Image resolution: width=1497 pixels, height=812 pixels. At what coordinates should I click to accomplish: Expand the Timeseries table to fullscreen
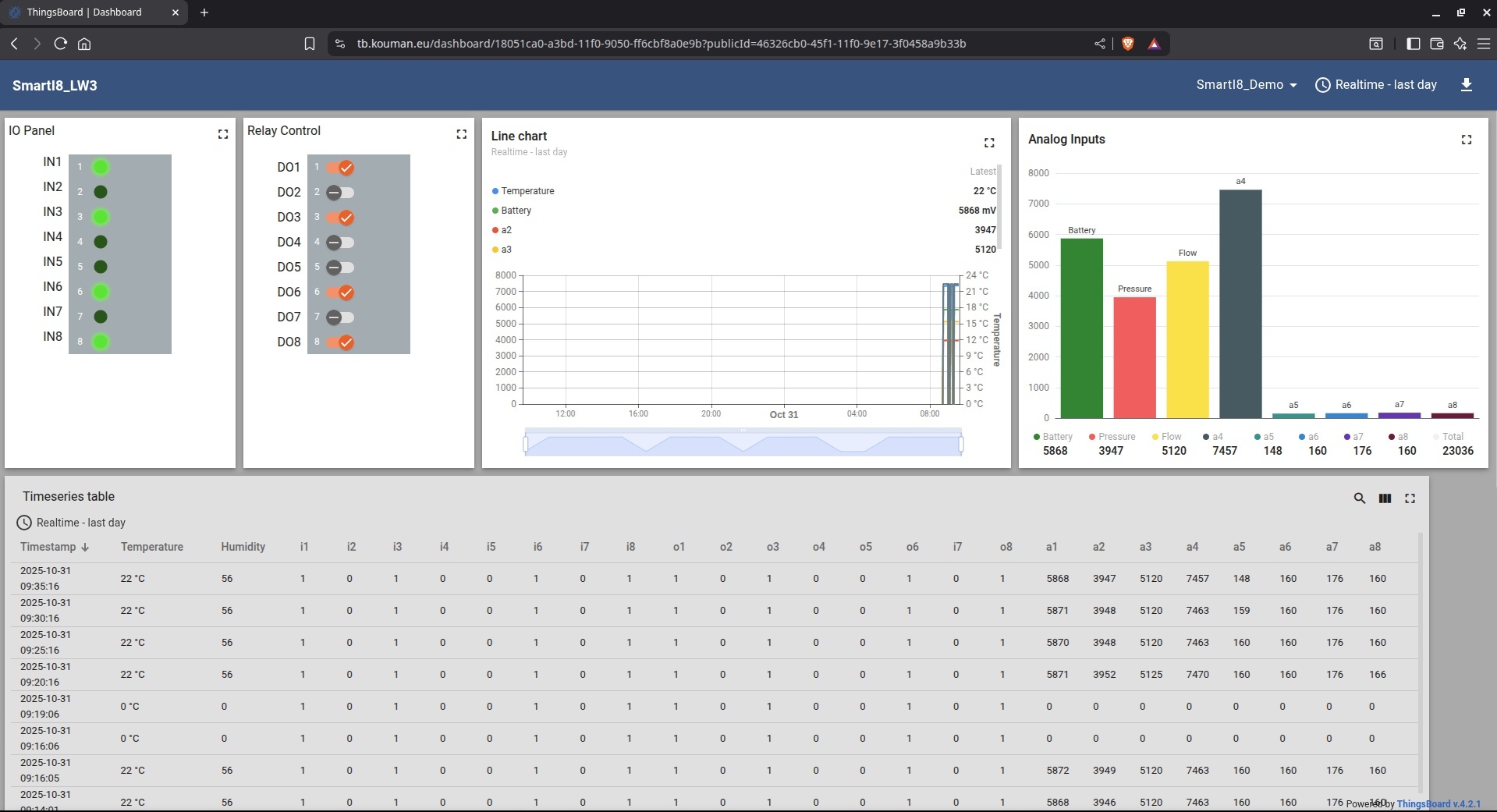coord(1410,498)
